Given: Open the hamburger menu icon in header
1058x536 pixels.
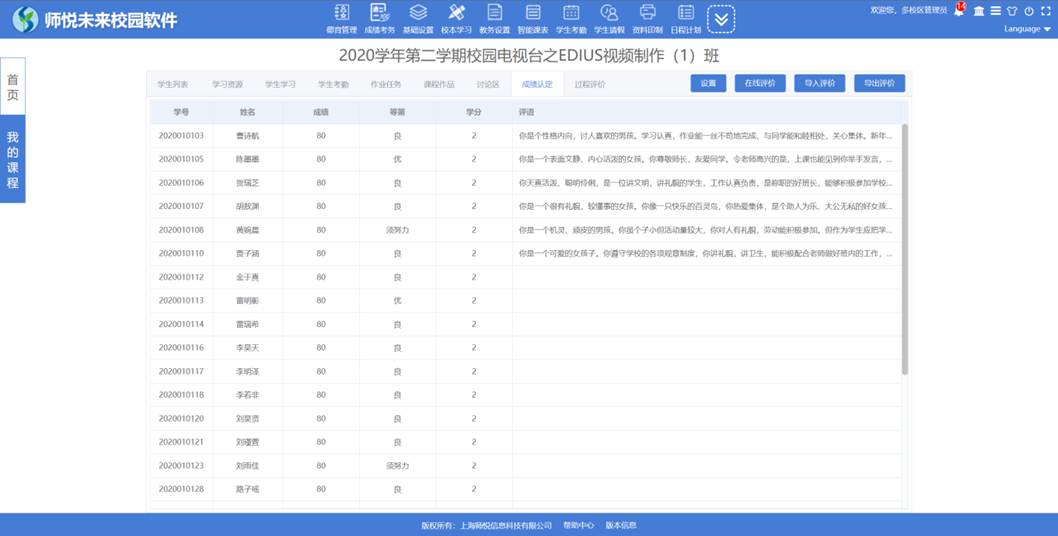Looking at the screenshot, I should (x=995, y=11).
